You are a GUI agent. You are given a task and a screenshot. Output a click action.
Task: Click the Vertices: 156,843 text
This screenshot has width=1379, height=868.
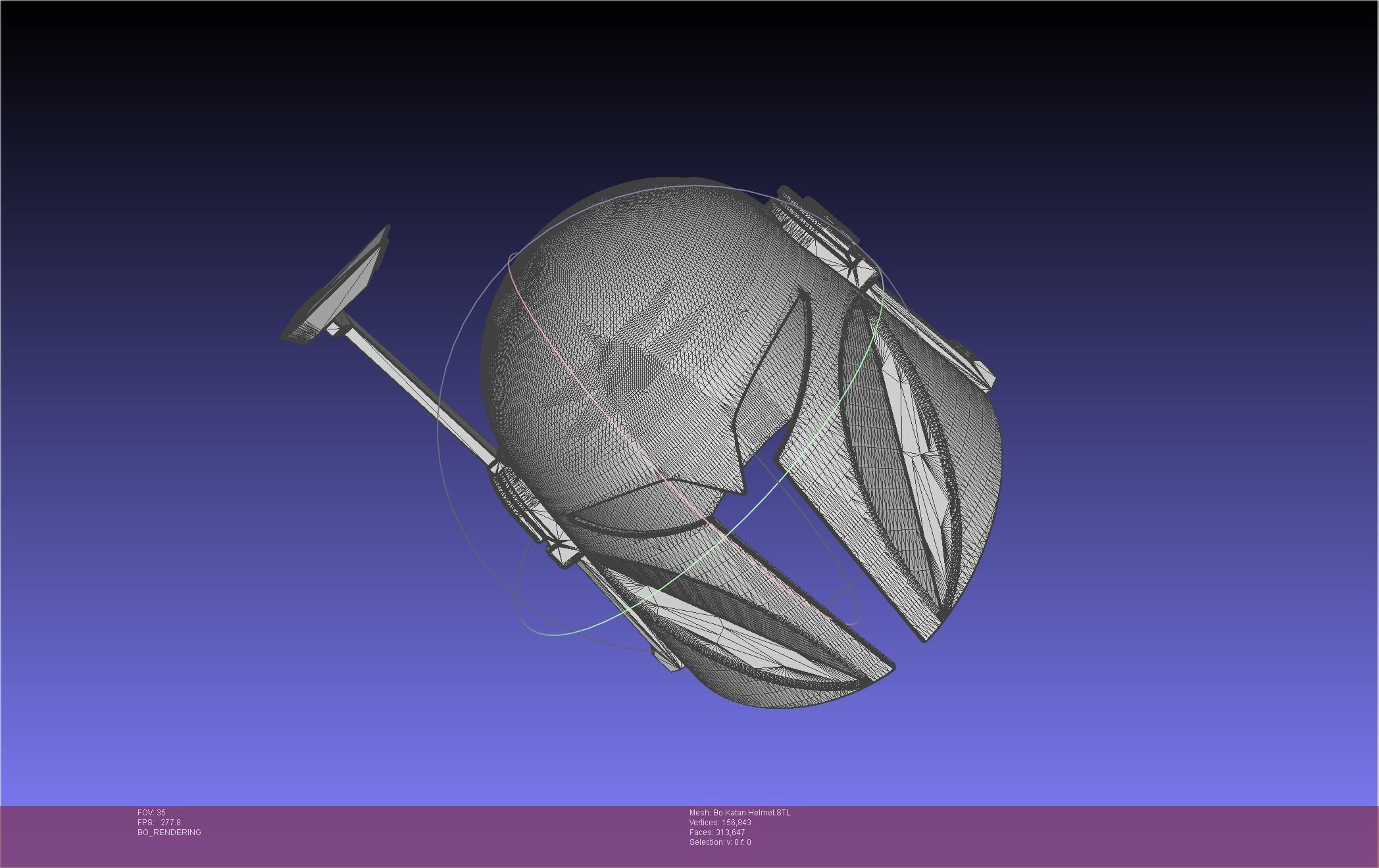pos(720,823)
